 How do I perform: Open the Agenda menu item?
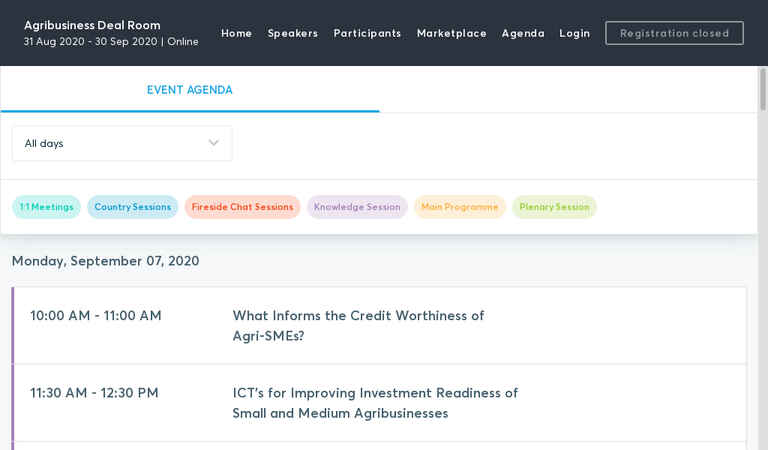coord(523,33)
